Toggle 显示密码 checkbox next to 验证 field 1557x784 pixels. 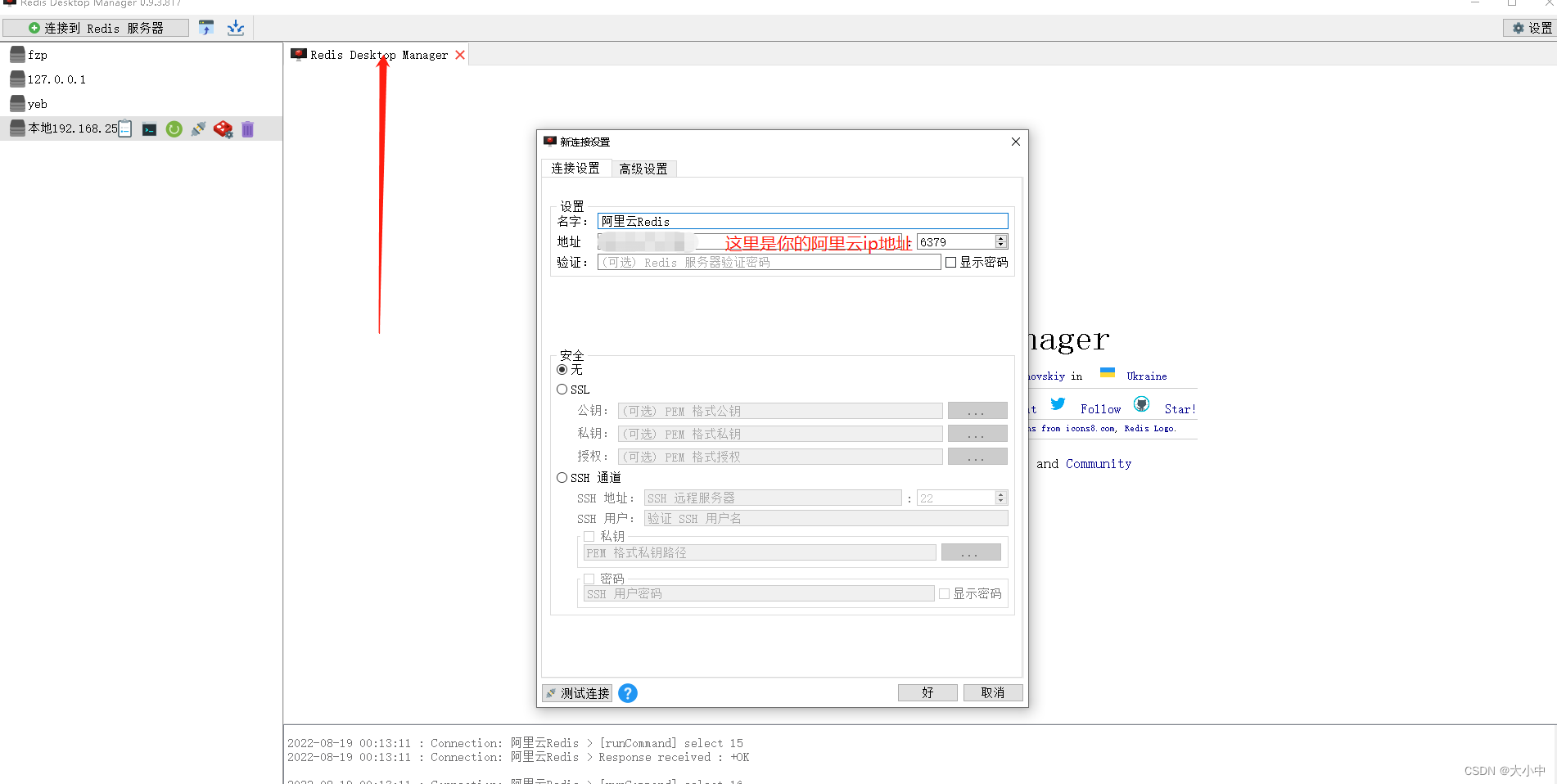pos(950,263)
